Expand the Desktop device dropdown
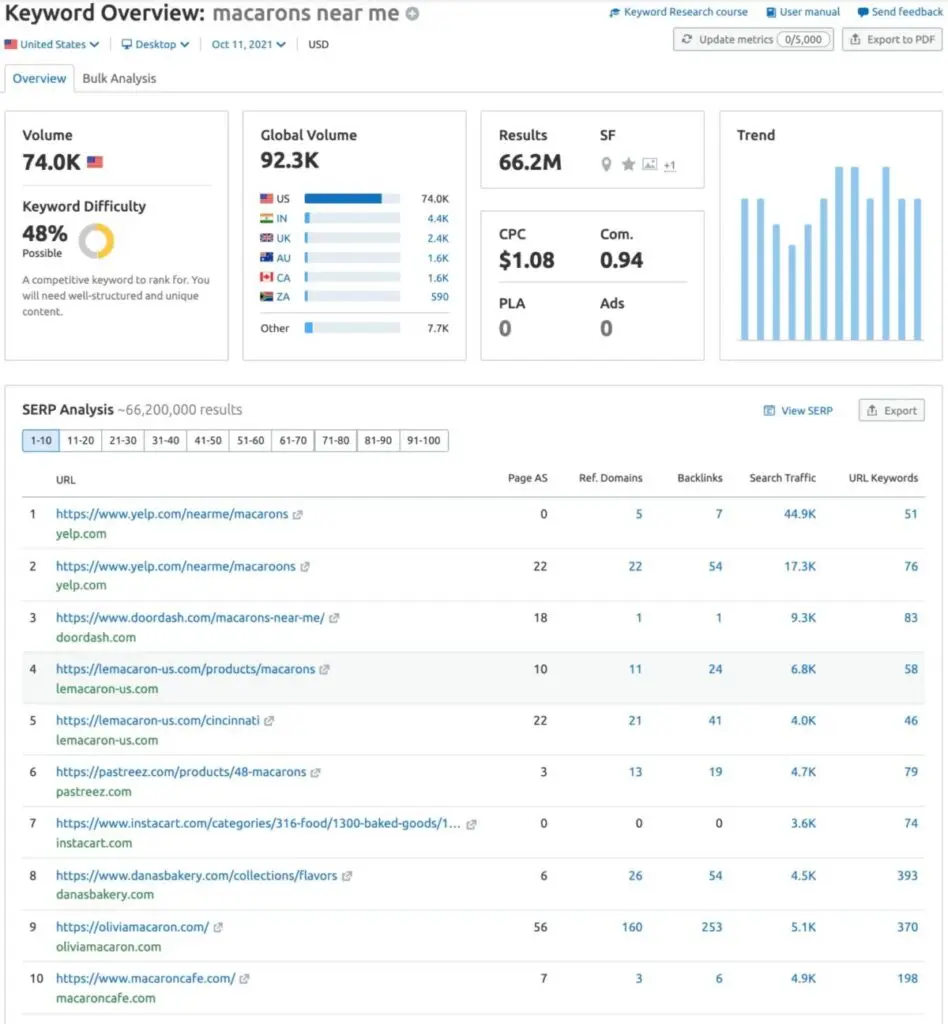 (x=155, y=45)
